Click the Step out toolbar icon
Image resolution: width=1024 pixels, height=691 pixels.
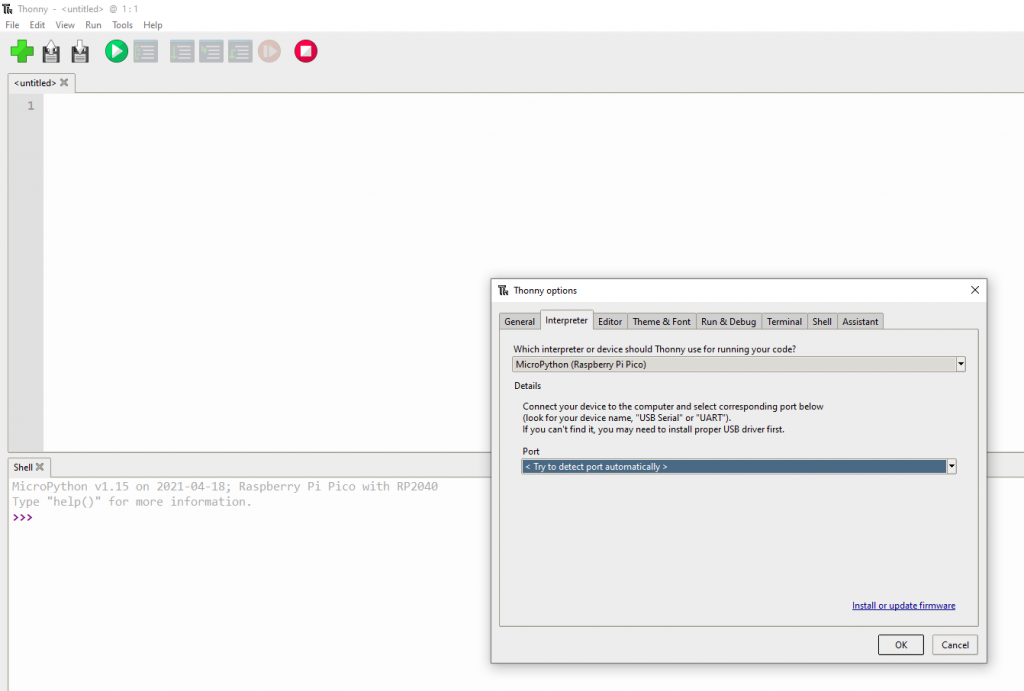[x=240, y=51]
